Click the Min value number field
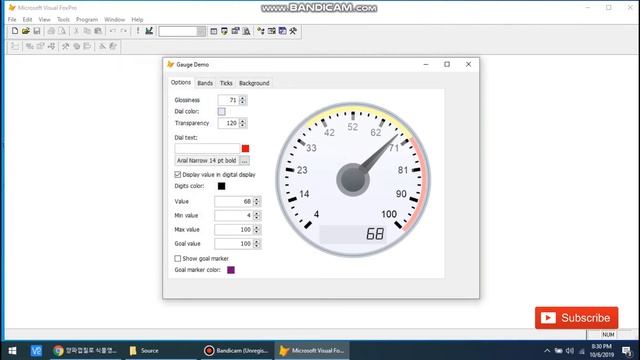 click(234, 216)
